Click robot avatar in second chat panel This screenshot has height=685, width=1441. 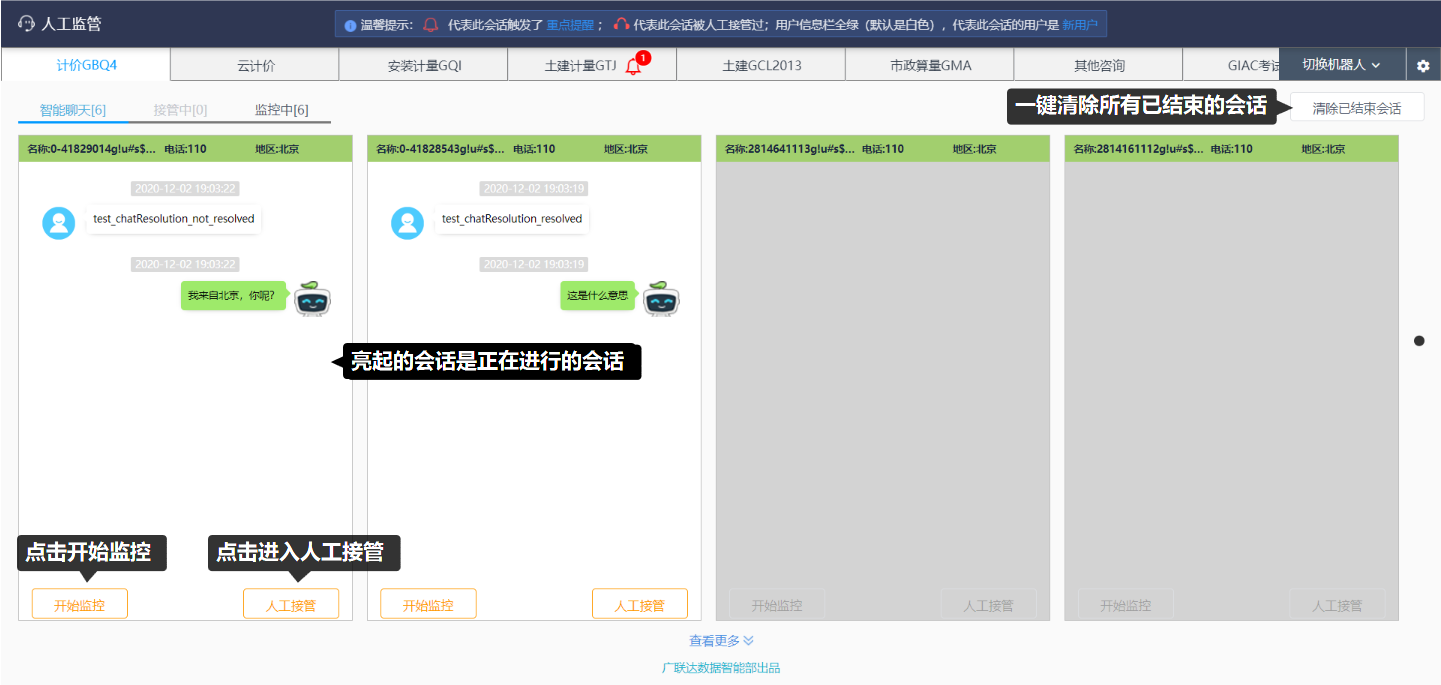click(661, 298)
